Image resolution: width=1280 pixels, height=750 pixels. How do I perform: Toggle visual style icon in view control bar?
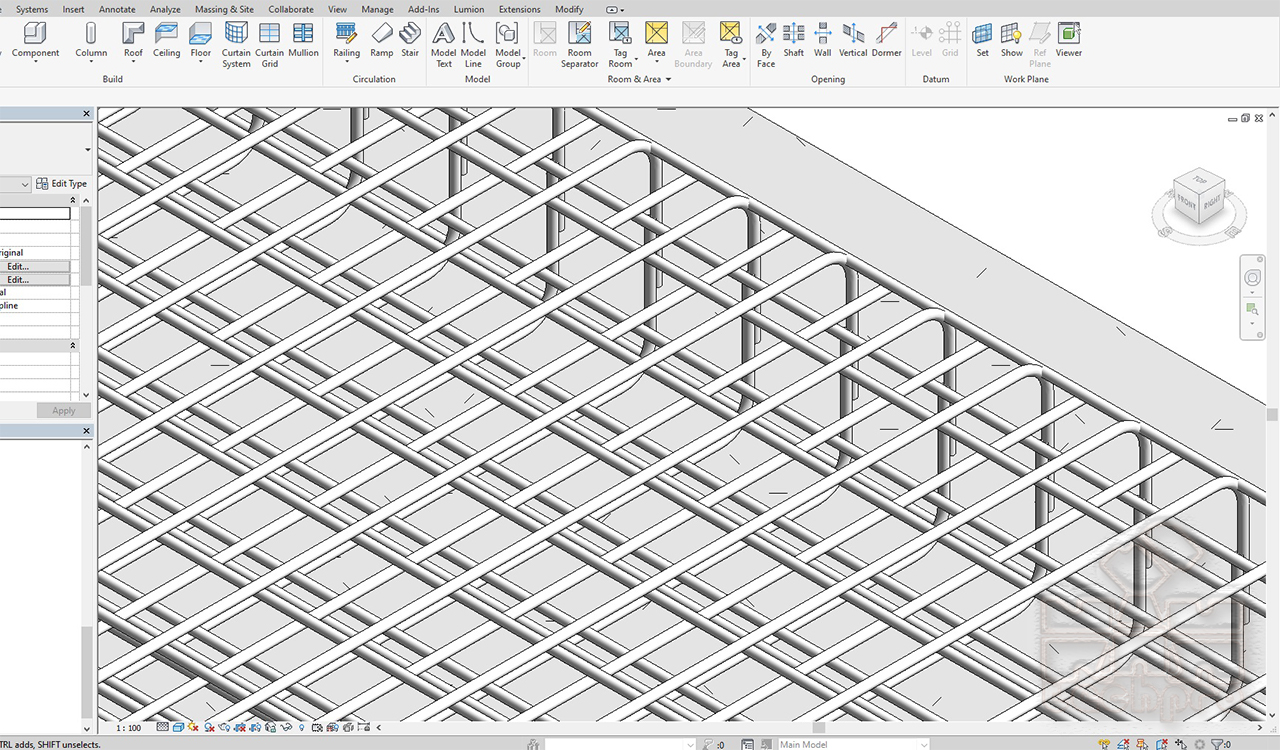(x=178, y=728)
